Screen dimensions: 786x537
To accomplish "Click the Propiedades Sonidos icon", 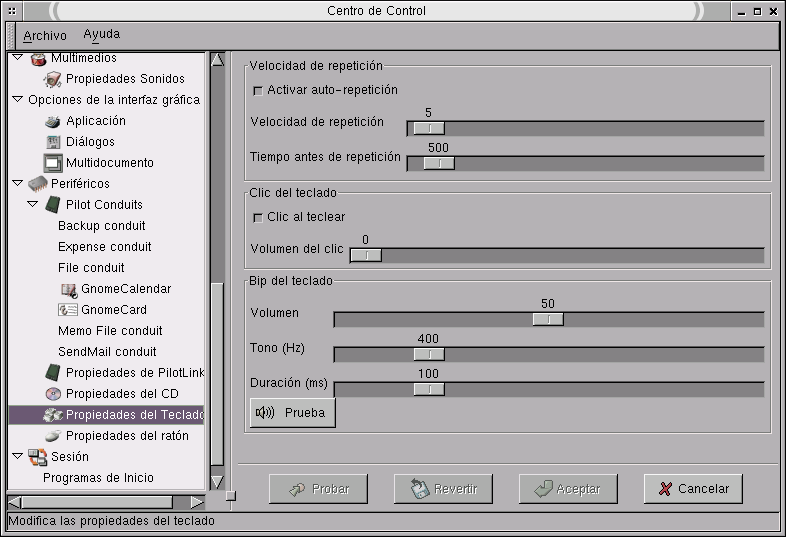I will click(x=53, y=79).
